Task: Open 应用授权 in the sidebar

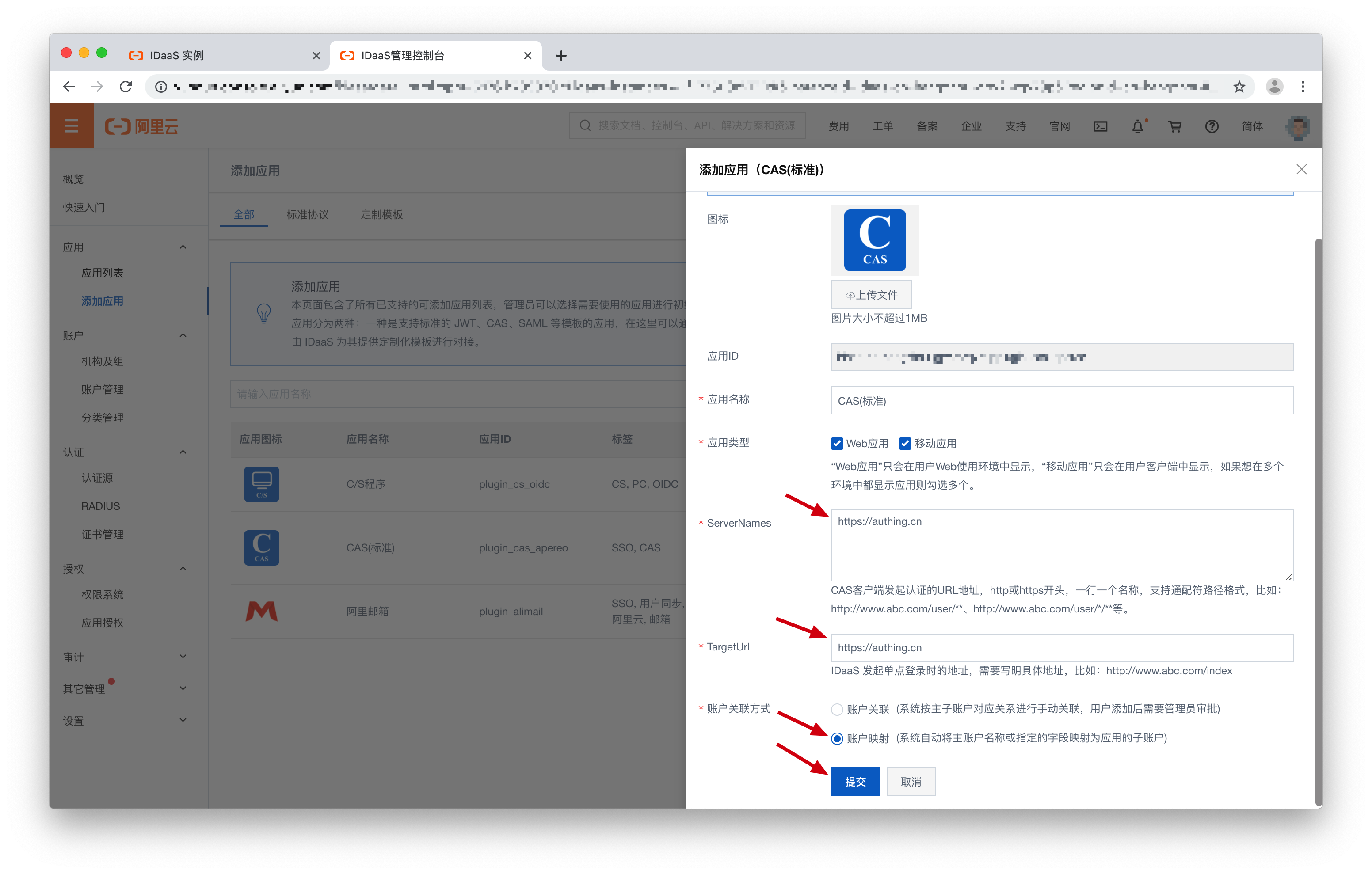Action: click(x=103, y=623)
